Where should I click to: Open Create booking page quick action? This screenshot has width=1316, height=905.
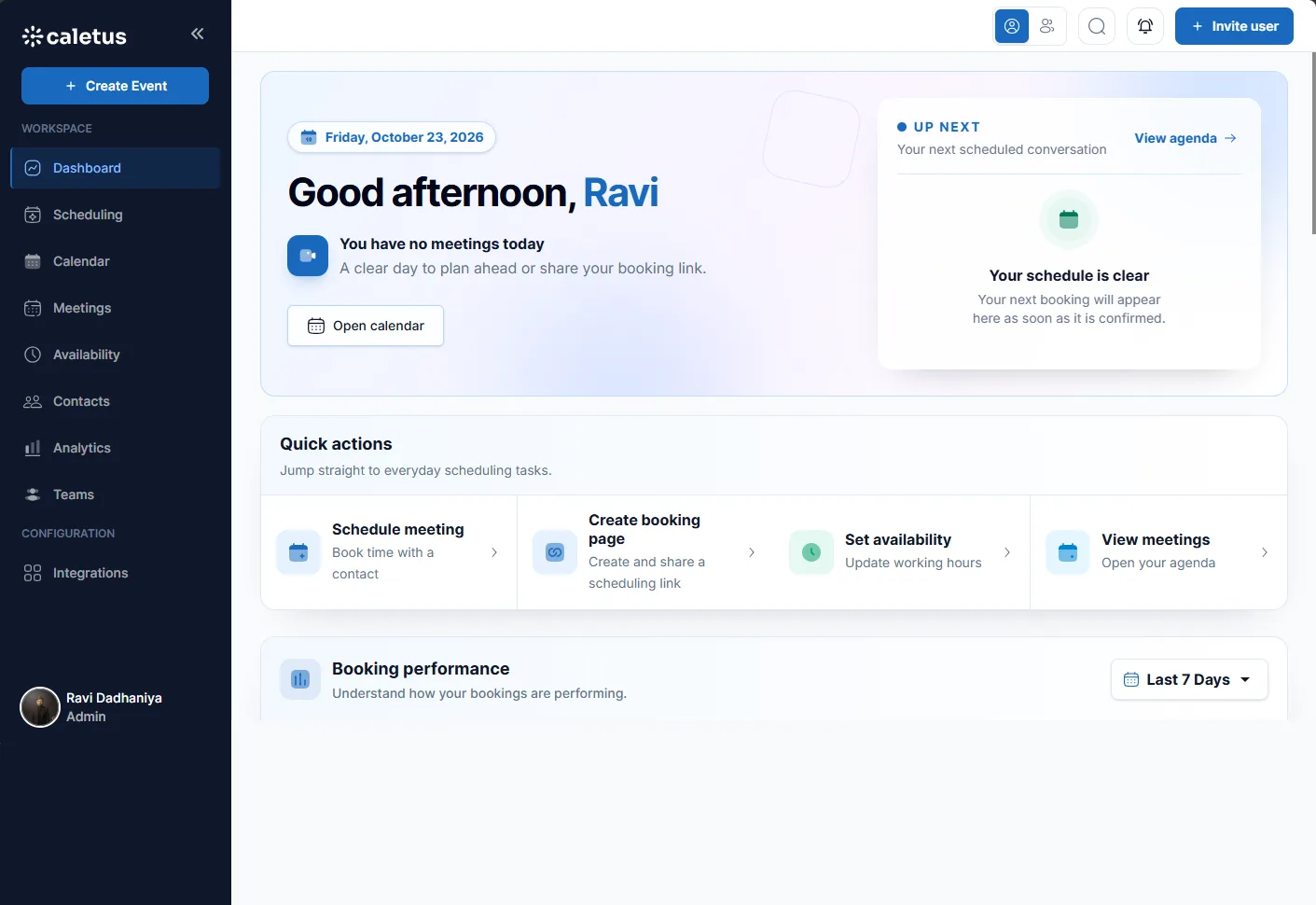pos(645,552)
